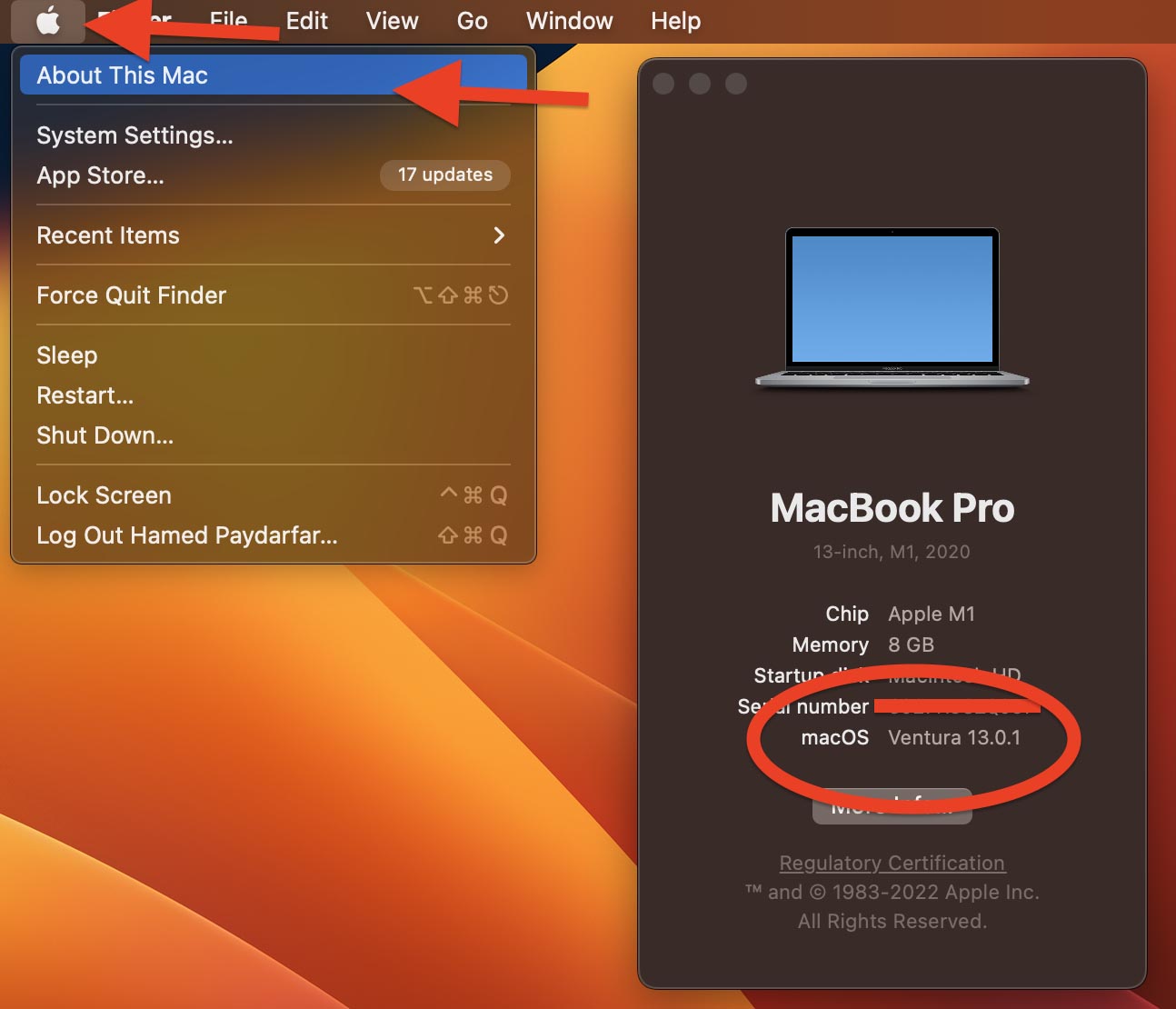Click the 'Memory' label
Image resolution: width=1176 pixels, height=1009 pixels.
831,644
